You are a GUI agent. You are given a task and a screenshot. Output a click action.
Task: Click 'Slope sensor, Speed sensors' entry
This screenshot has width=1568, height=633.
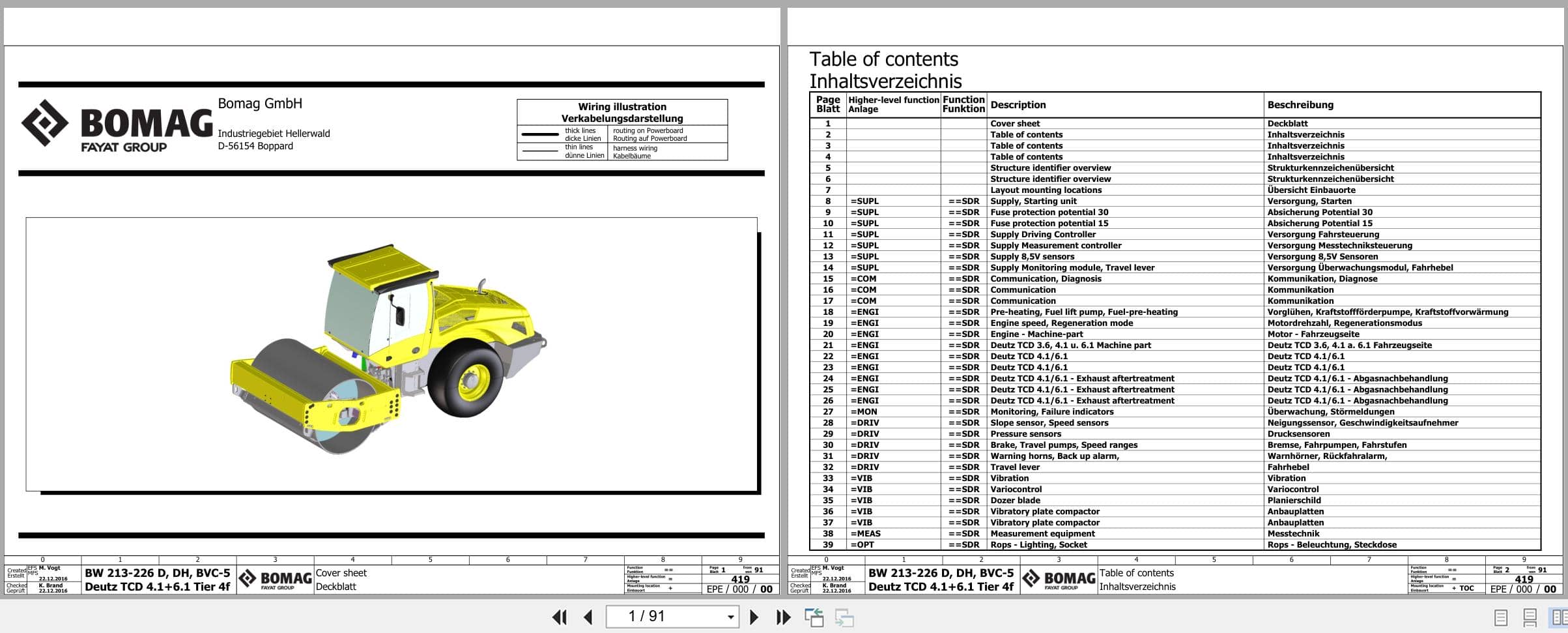tap(1049, 422)
